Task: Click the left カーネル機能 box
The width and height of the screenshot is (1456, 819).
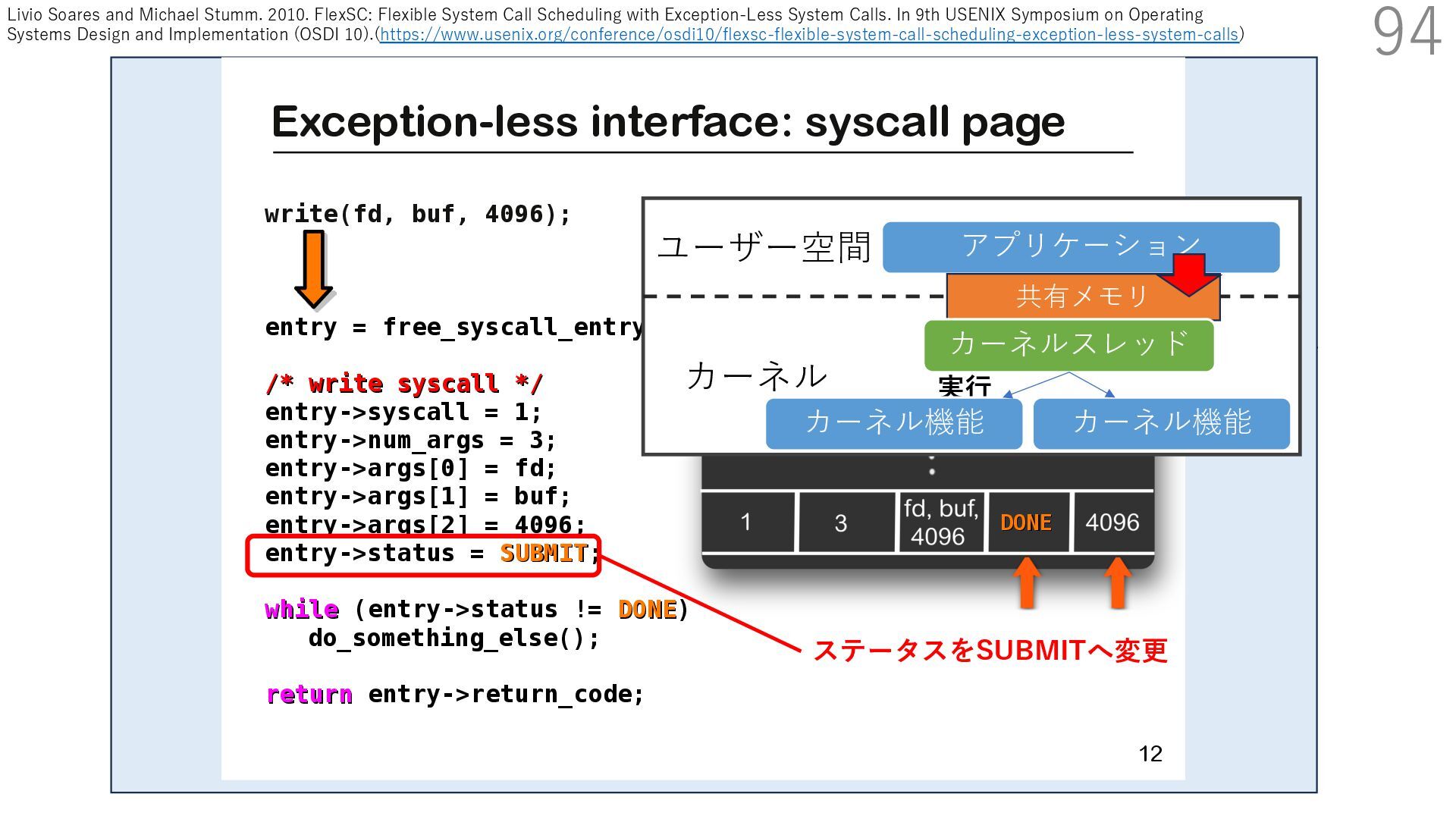Action: pyautogui.click(x=893, y=423)
